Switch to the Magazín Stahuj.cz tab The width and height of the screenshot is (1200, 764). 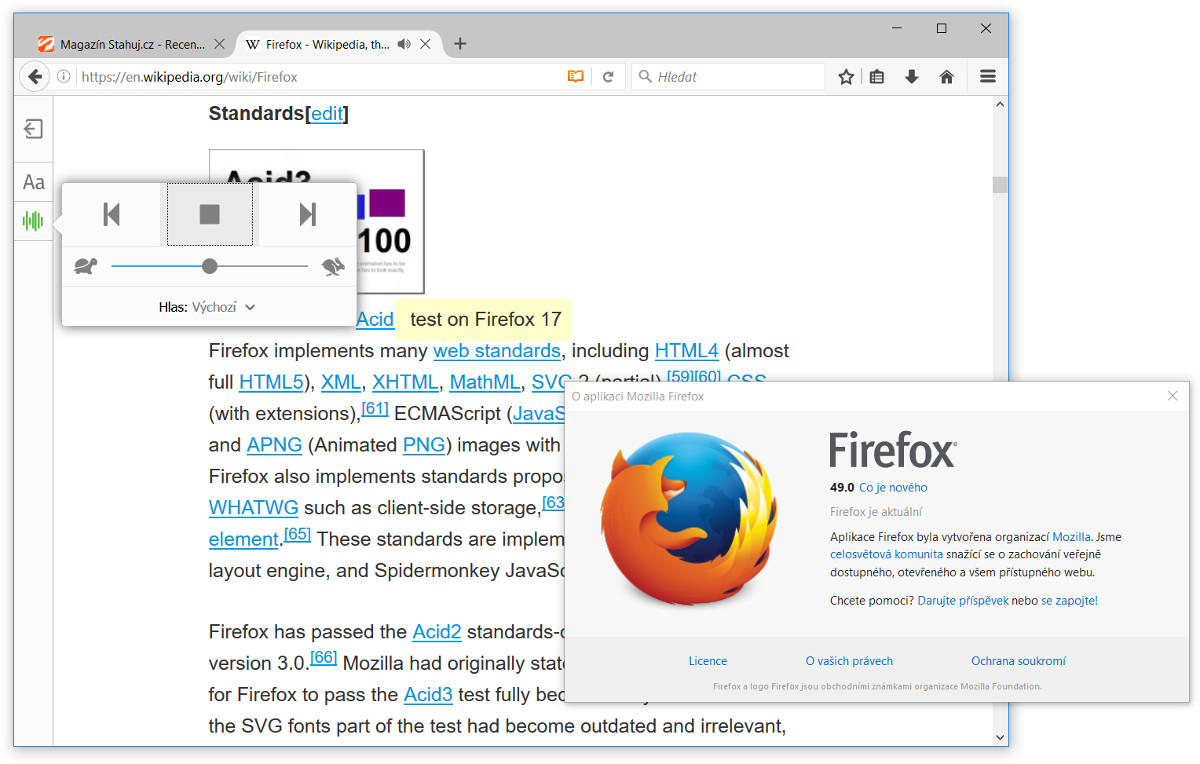[132, 44]
